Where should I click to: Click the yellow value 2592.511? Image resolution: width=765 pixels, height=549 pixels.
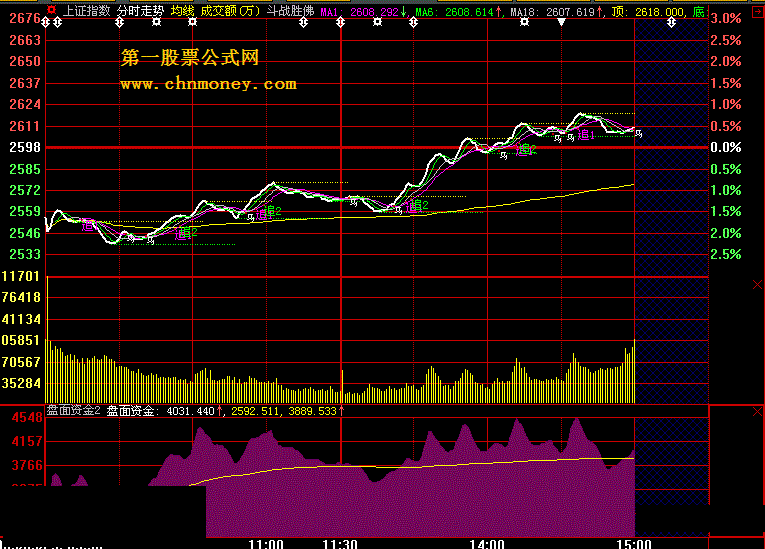point(256,411)
